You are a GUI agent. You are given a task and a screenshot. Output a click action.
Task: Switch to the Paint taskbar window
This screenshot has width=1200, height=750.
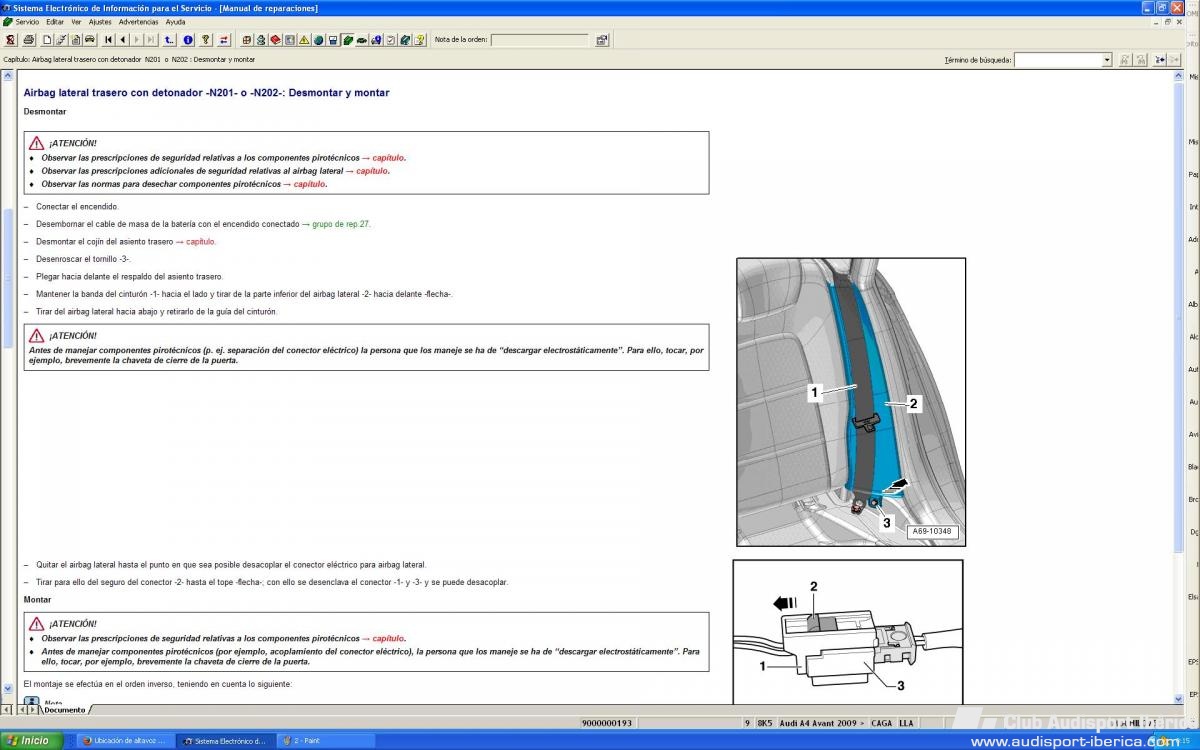[x=324, y=741]
